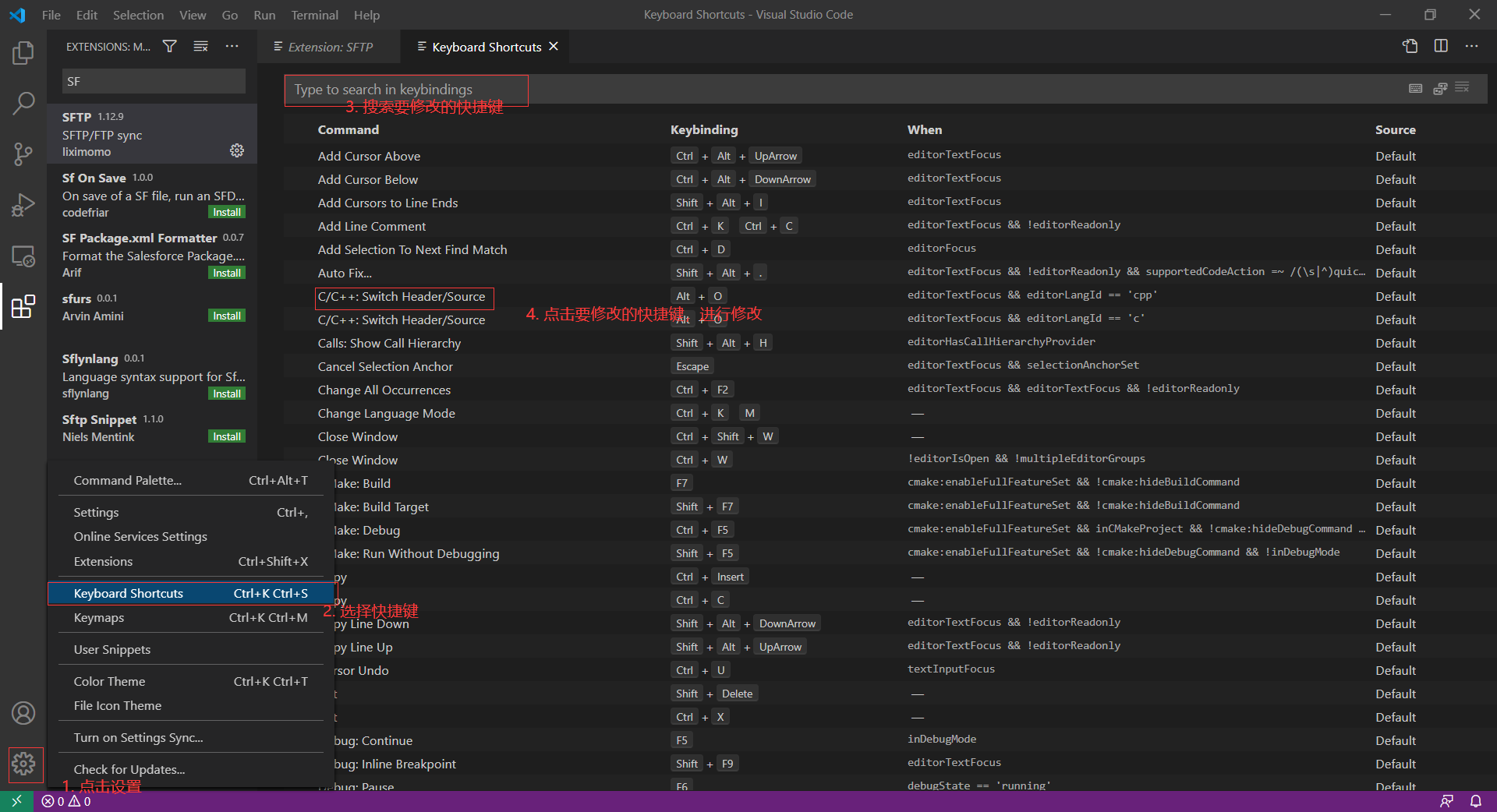Open editor more actions ellipsis
The width and height of the screenshot is (1497, 812).
(x=1471, y=46)
